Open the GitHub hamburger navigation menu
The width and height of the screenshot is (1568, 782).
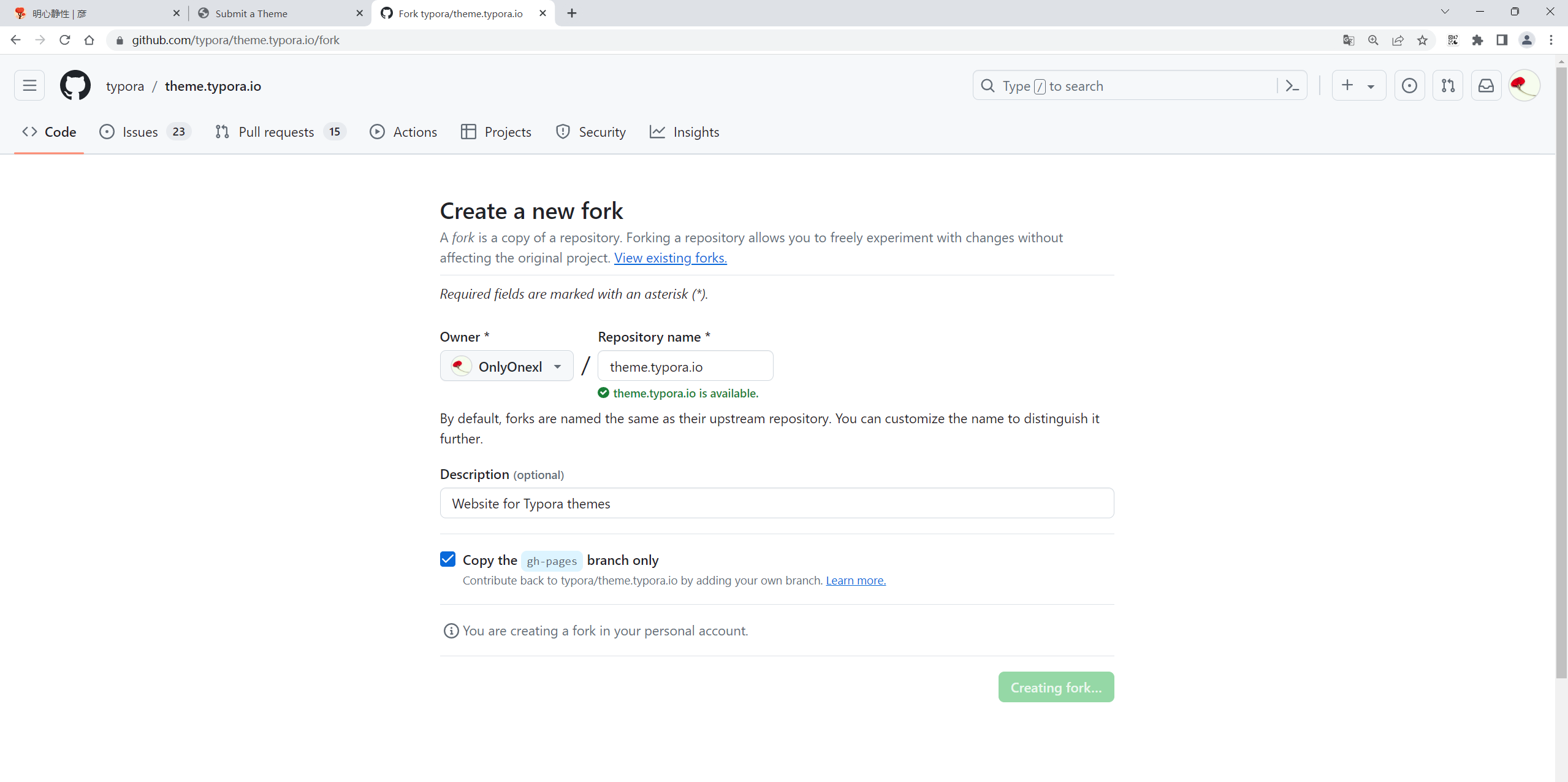click(29, 86)
